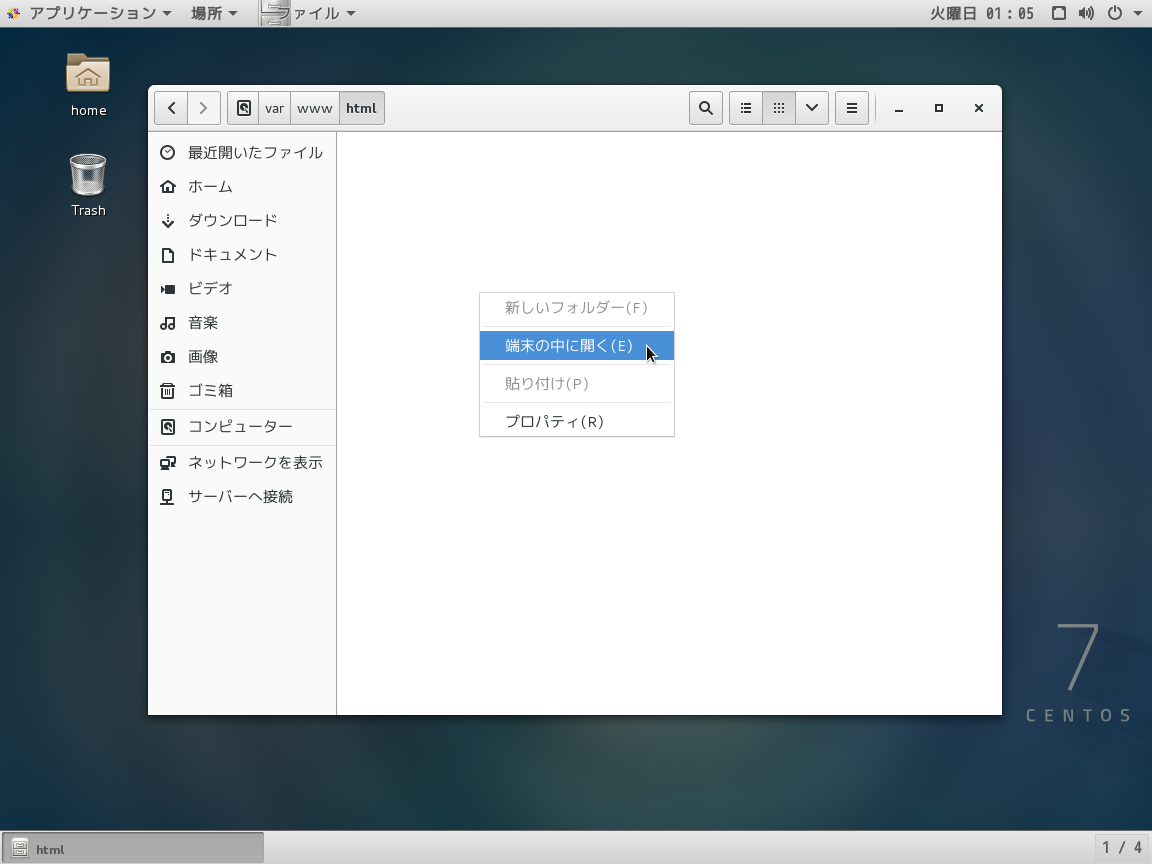Screen dimensions: 1152x864
Task: Maximize the file manager window
Action: (x=938, y=108)
